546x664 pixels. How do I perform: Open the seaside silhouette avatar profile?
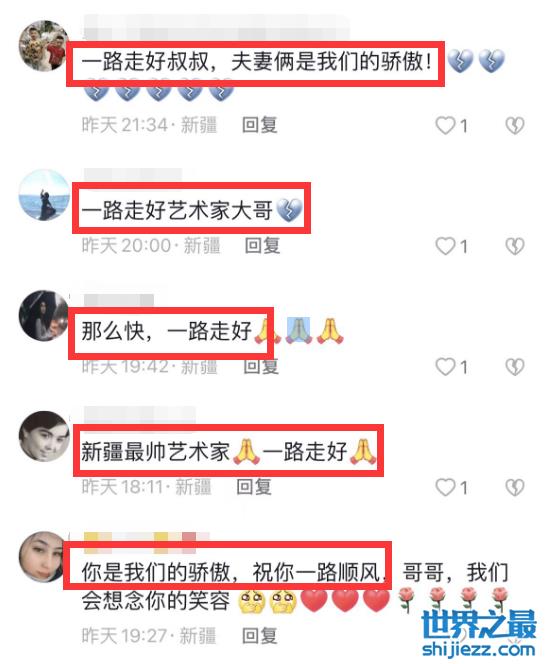[44, 195]
